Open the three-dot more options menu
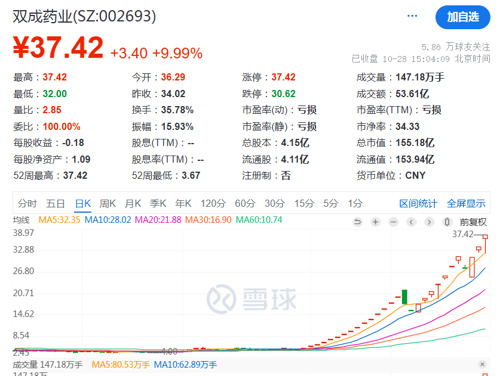 [x=412, y=16]
